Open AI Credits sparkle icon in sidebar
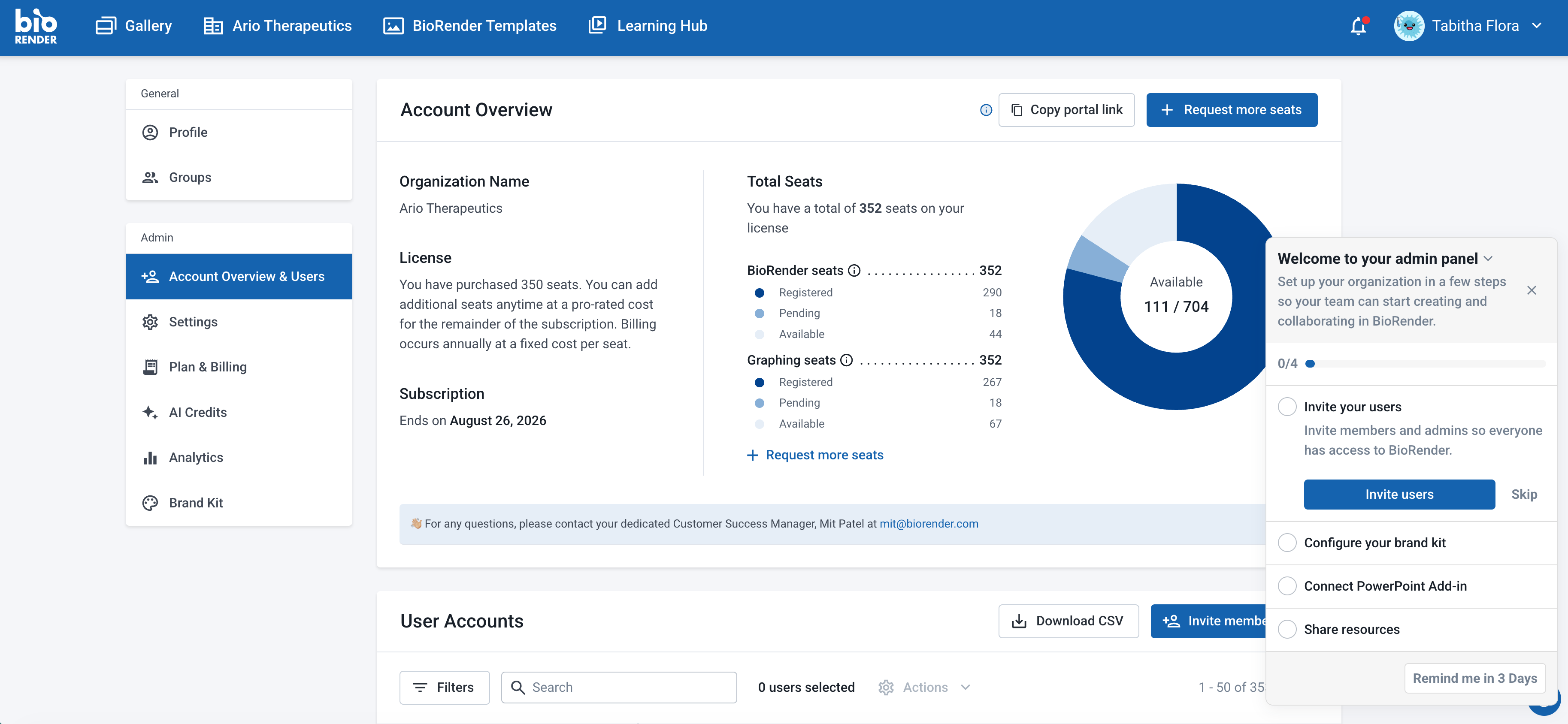This screenshot has height=724, width=1568. click(150, 413)
